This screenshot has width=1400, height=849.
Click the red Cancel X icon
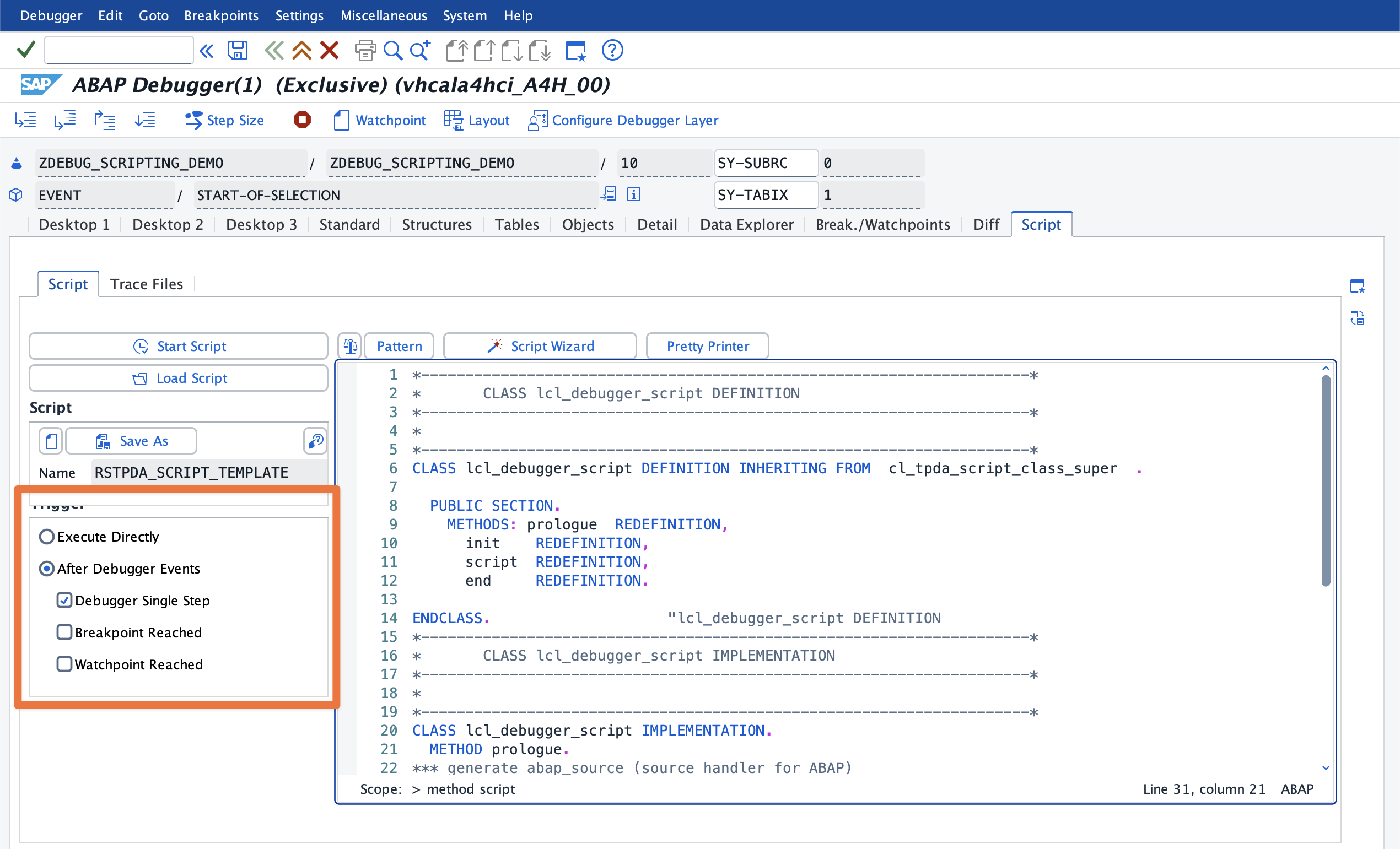coord(330,51)
